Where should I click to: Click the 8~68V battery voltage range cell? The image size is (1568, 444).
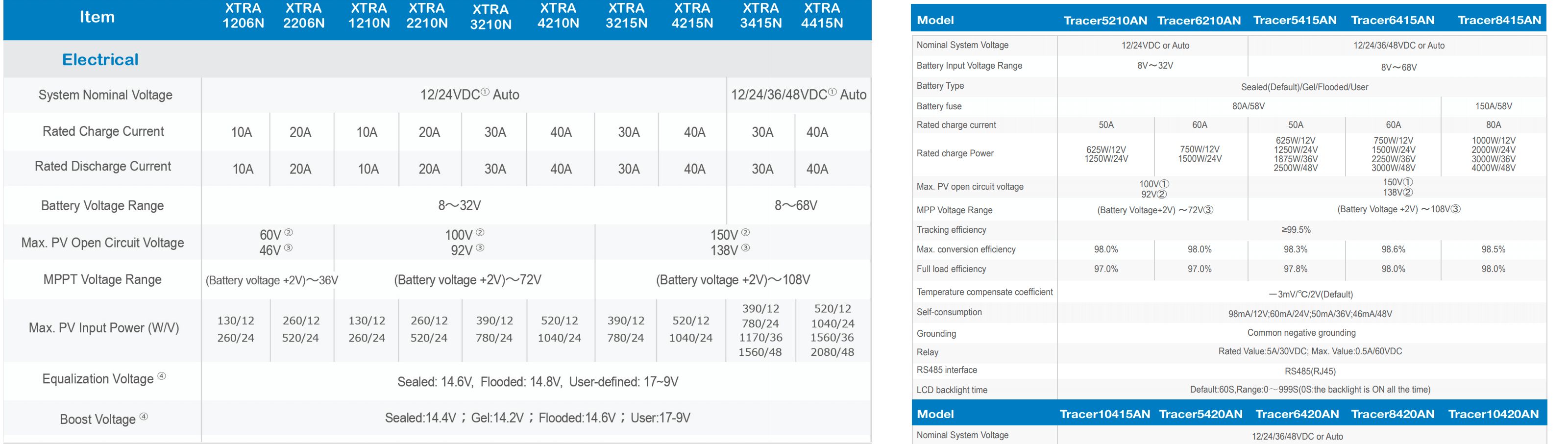(796, 205)
